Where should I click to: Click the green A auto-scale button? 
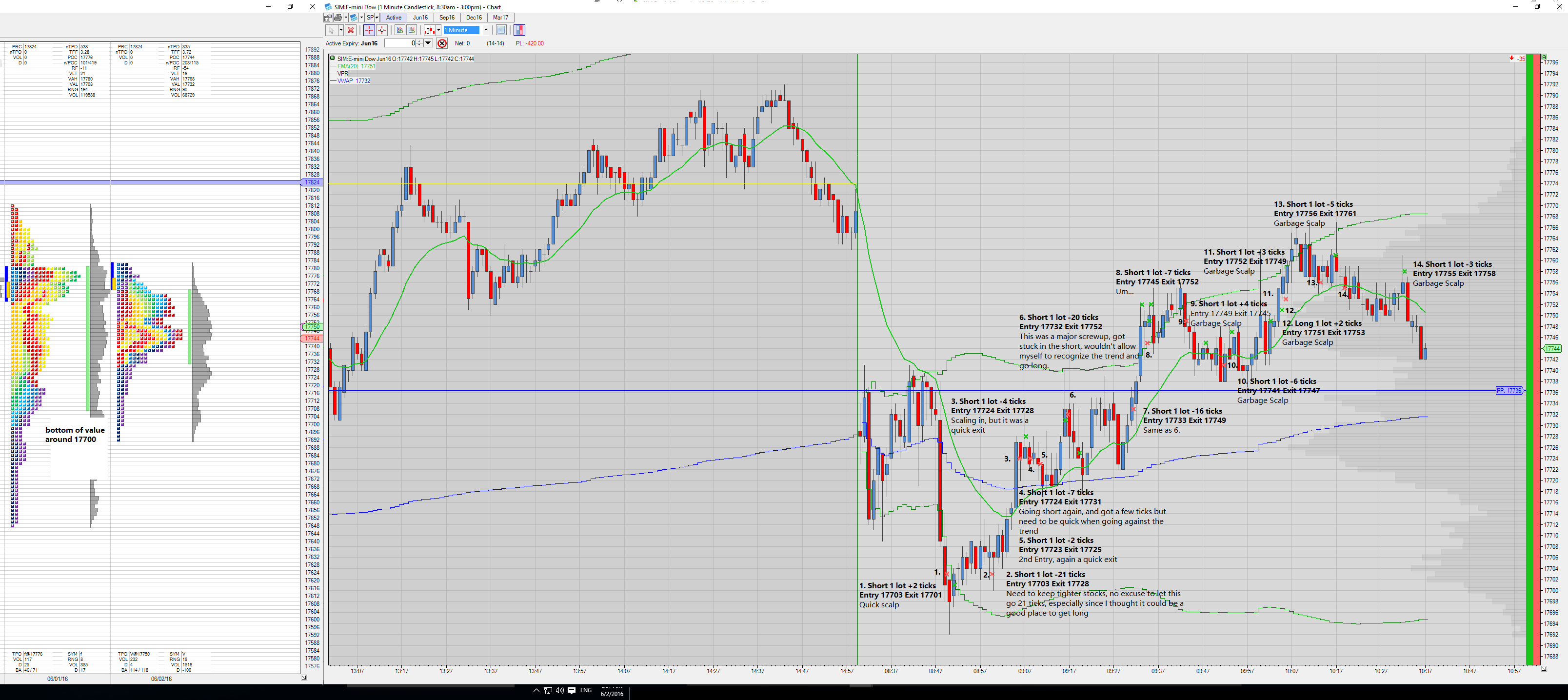(1544, 57)
